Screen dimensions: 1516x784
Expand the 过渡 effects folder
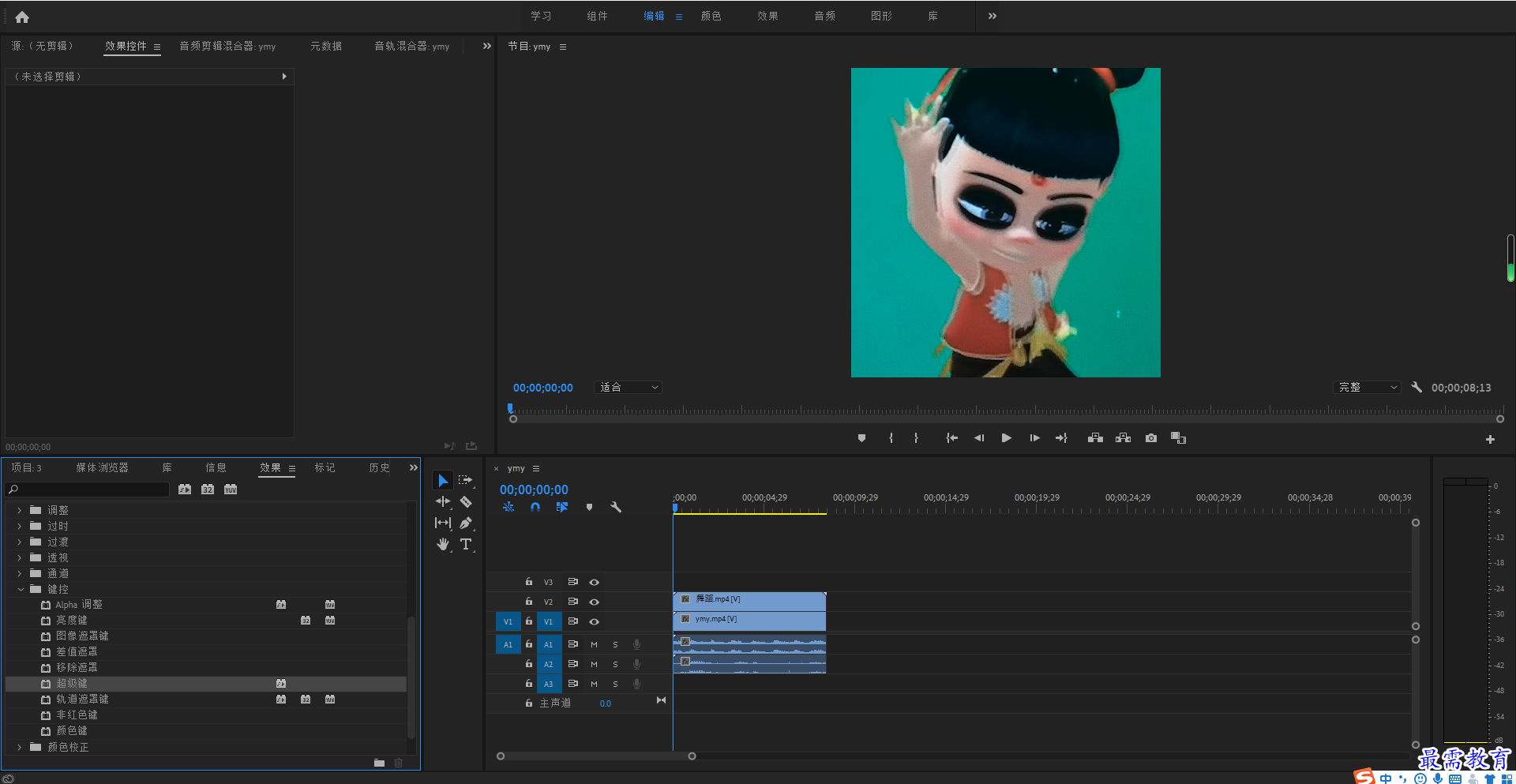20,542
